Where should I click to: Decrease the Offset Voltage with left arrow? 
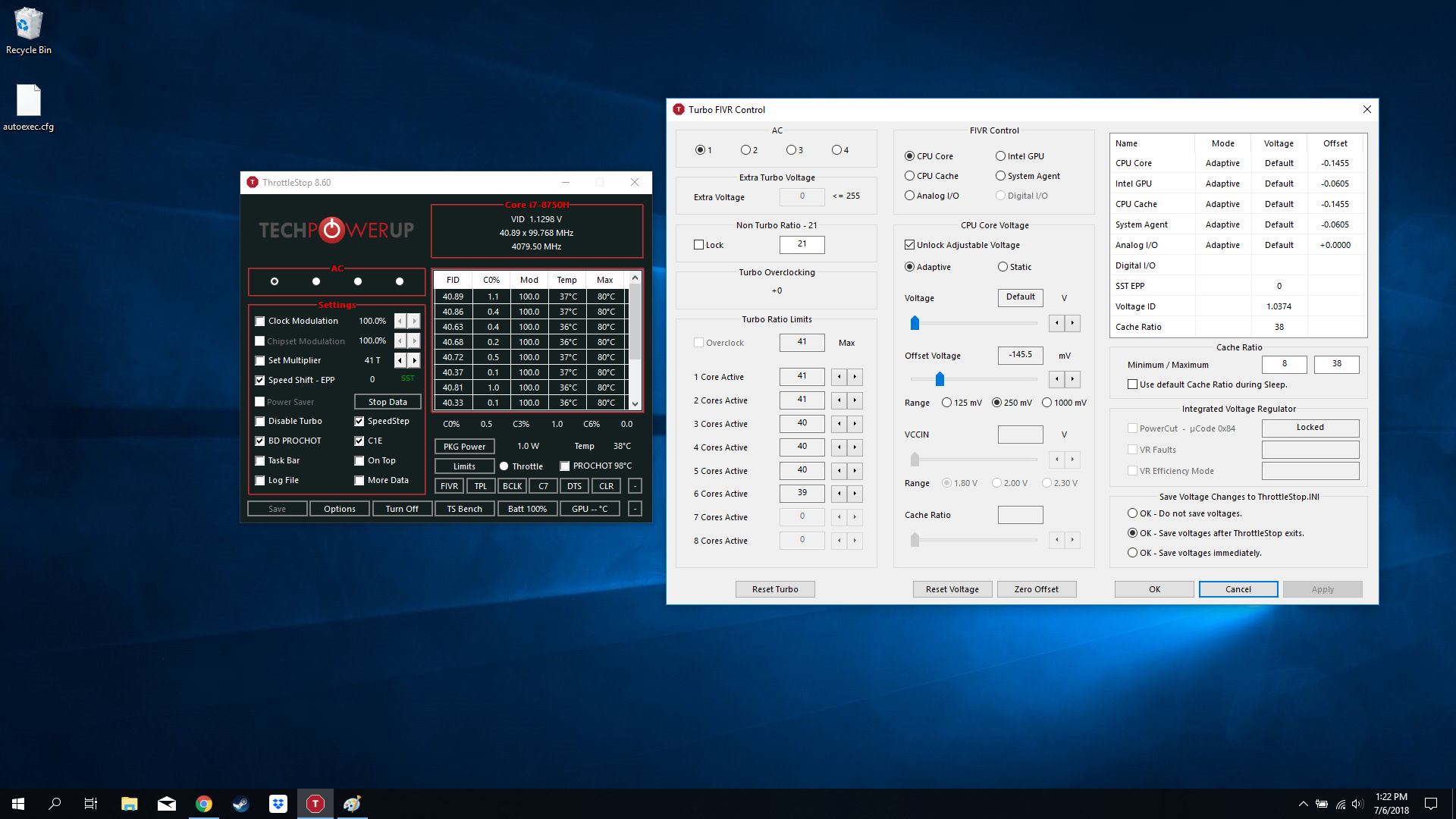coord(1056,378)
